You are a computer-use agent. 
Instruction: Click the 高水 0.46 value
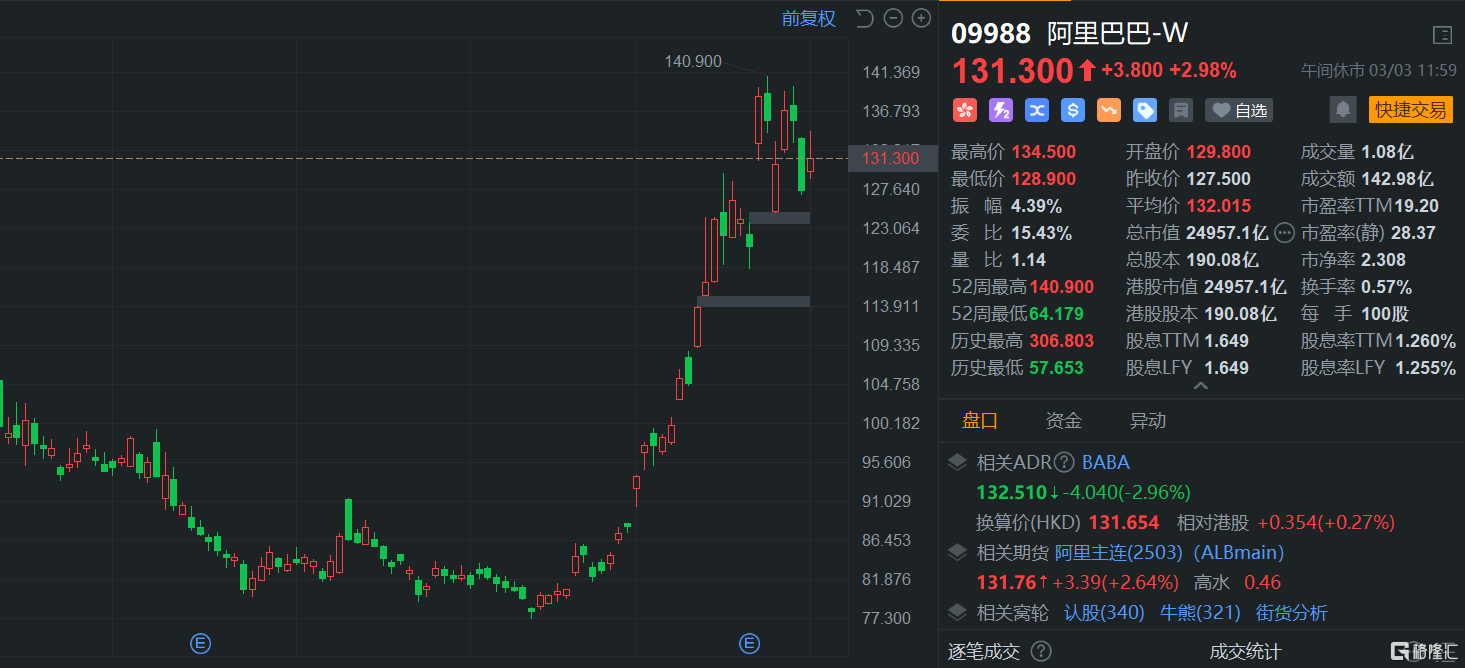(x=1263, y=582)
